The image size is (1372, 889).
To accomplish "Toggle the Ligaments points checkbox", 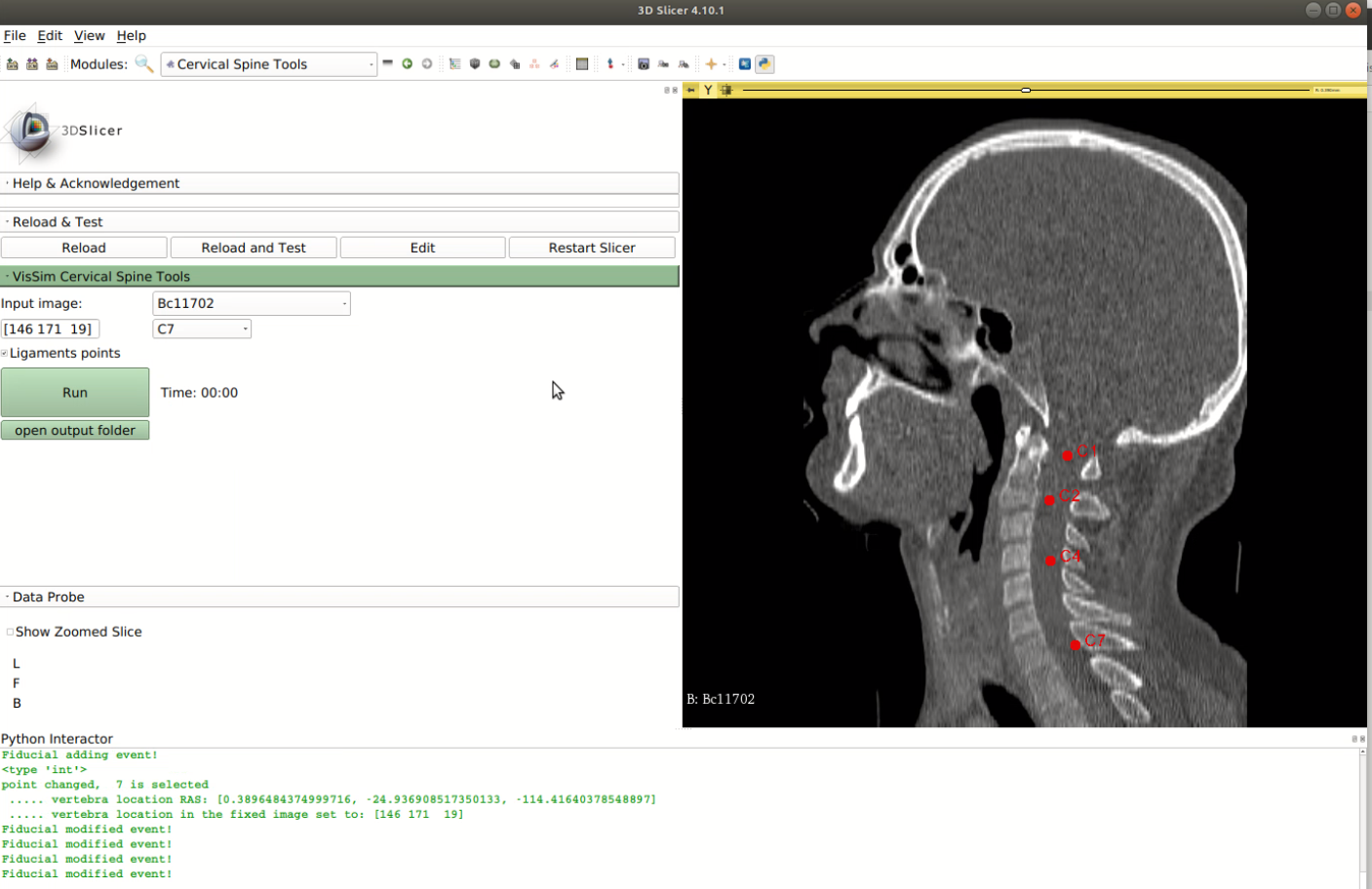I will point(5,353).
